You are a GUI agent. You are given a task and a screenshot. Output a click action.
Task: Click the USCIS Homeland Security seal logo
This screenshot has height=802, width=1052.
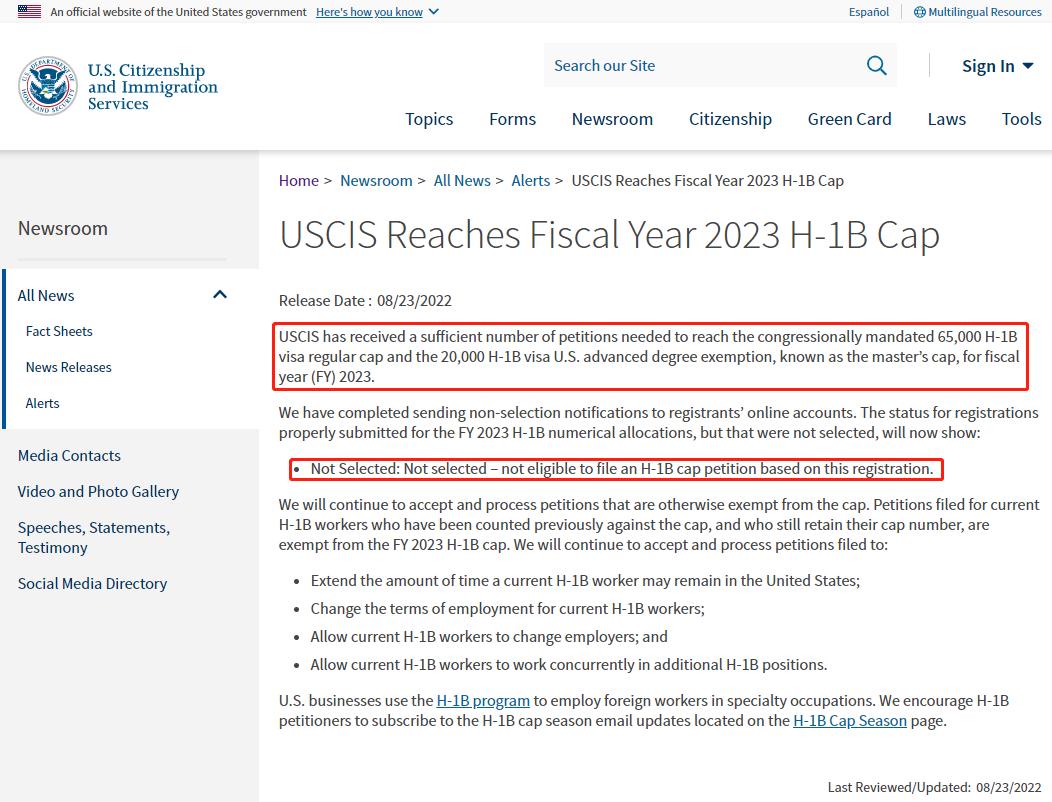[47, 86]
